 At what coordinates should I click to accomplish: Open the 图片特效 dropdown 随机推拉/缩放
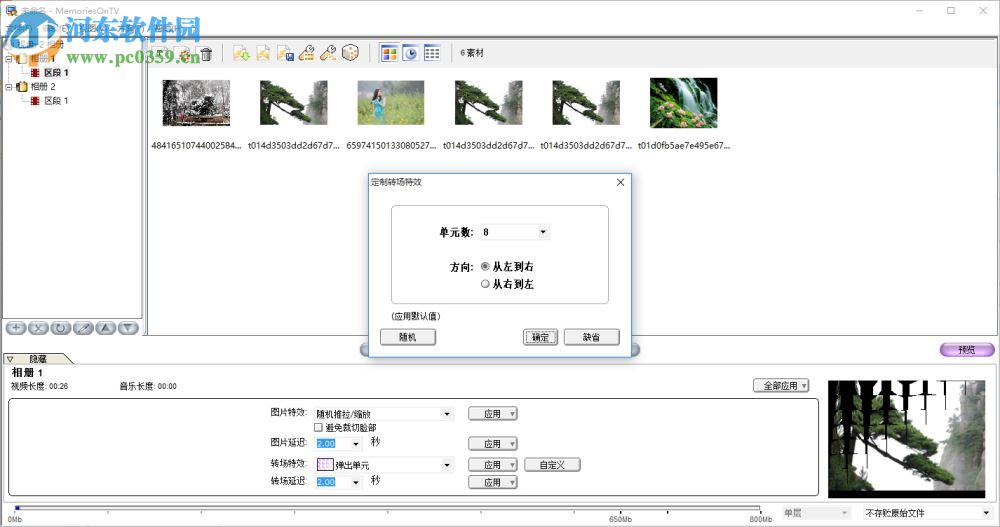[x=447, y=414]
